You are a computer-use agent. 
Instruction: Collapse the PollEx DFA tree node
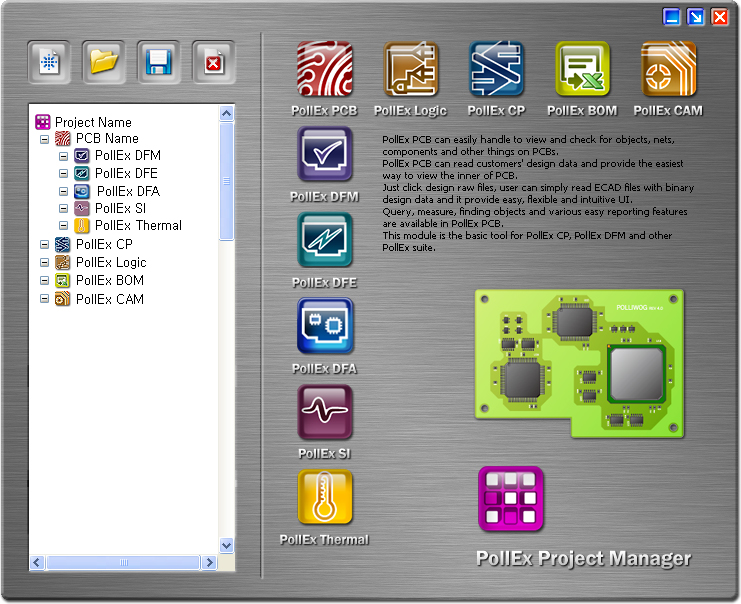point(63,191)
